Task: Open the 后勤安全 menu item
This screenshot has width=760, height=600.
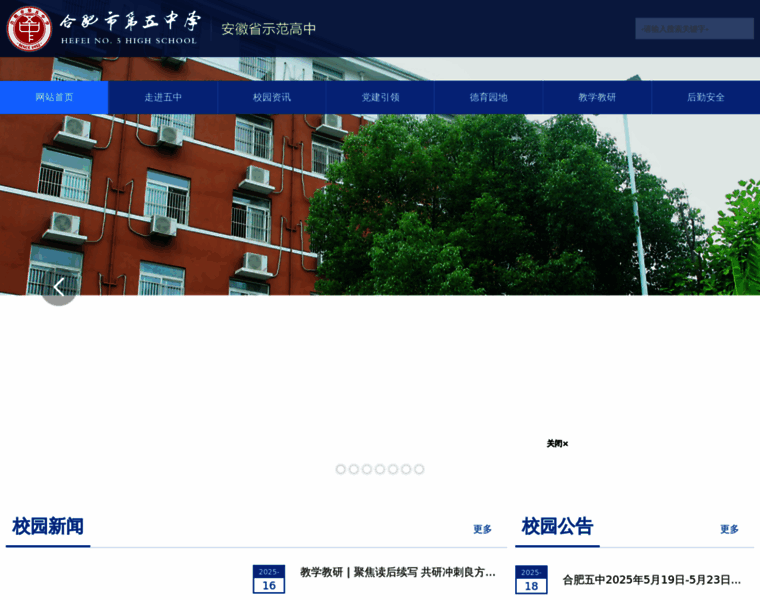Action: tap(706, 97)
